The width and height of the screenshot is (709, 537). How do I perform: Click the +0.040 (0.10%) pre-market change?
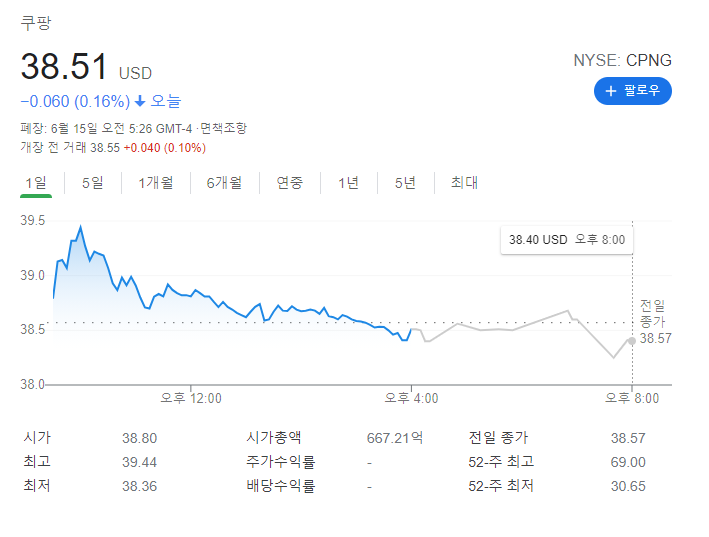(x=165, y=148)
